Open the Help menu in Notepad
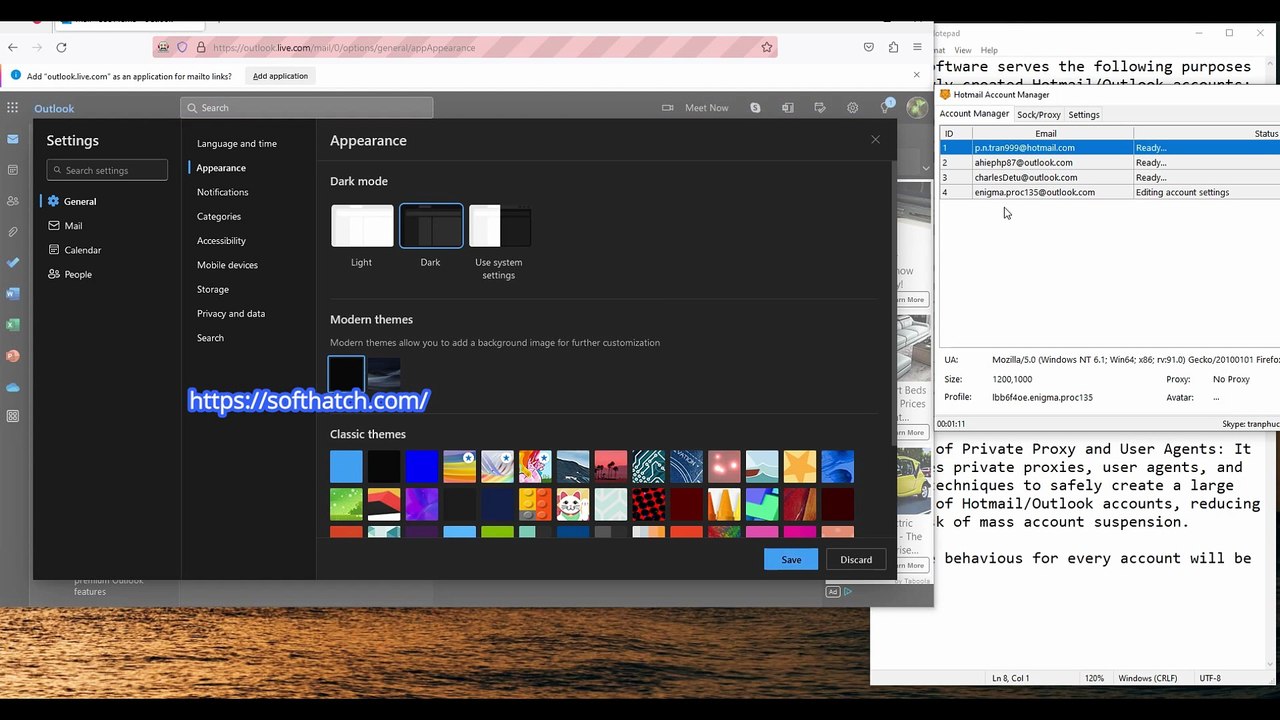 coord(989,50)
